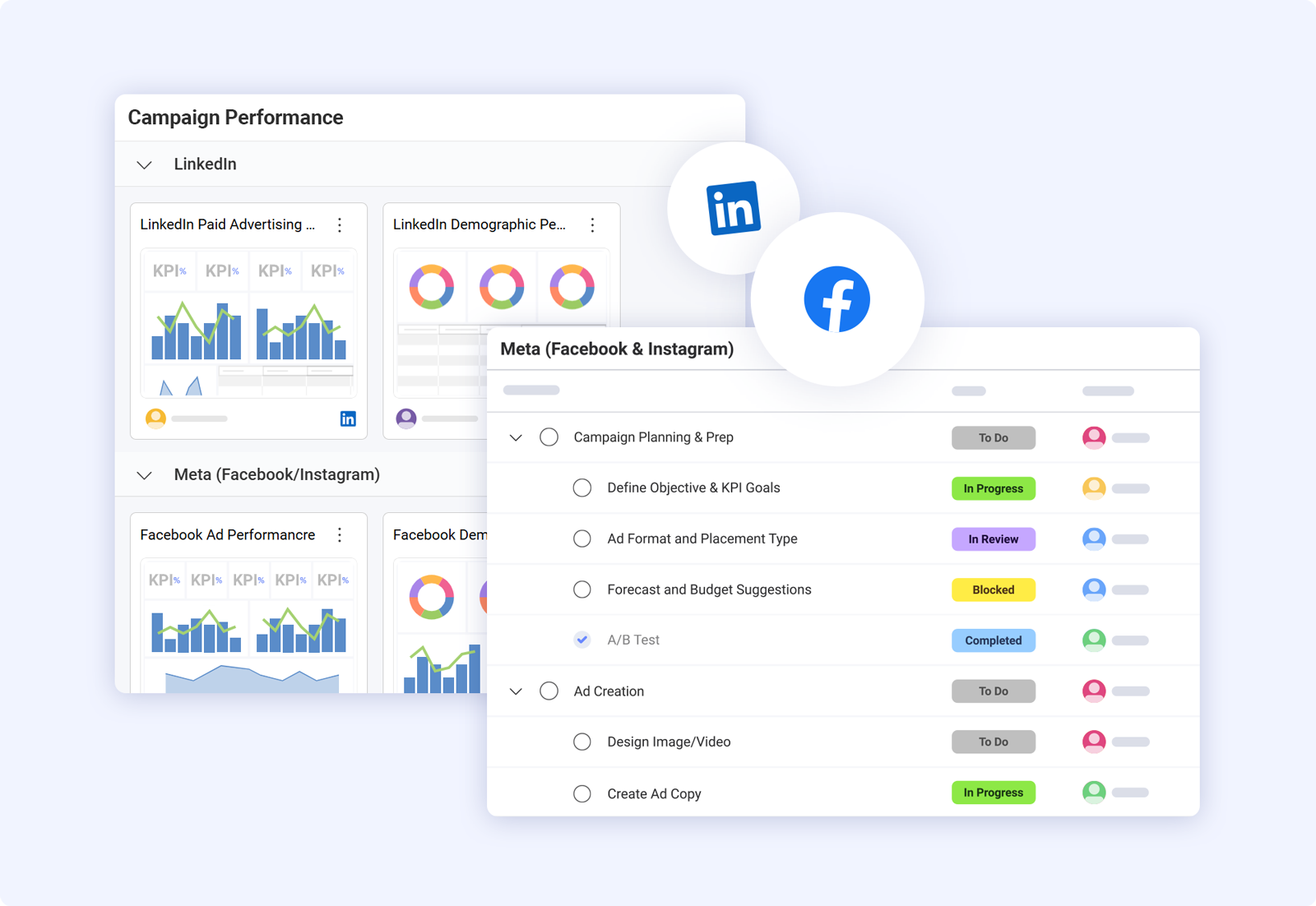This screenshot has width=1316, height=906.
Task: Open the Design Image/Video task name
Action: [x=669, y=742]
